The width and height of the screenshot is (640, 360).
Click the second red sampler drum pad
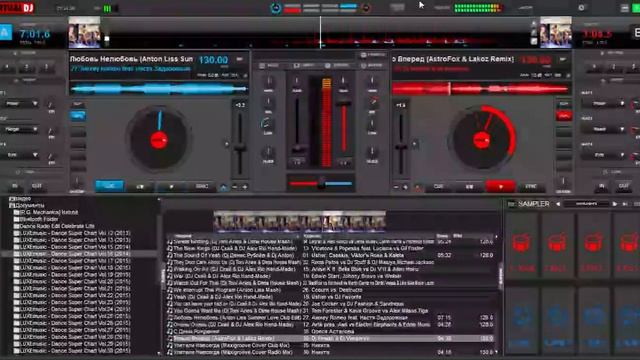(557, 246)
